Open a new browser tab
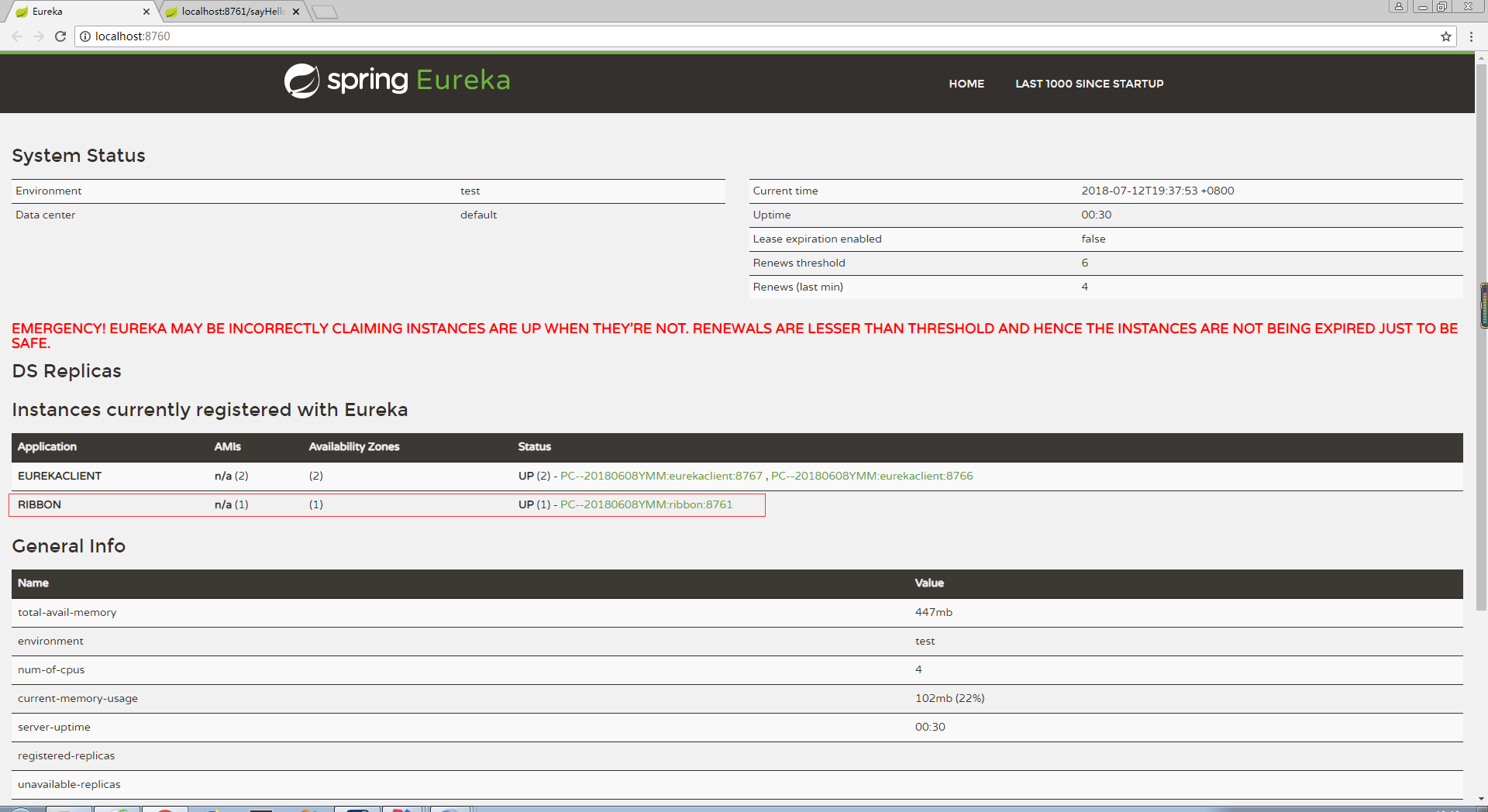The width and height of the screenshot is (1488, 812). (325, 12)
